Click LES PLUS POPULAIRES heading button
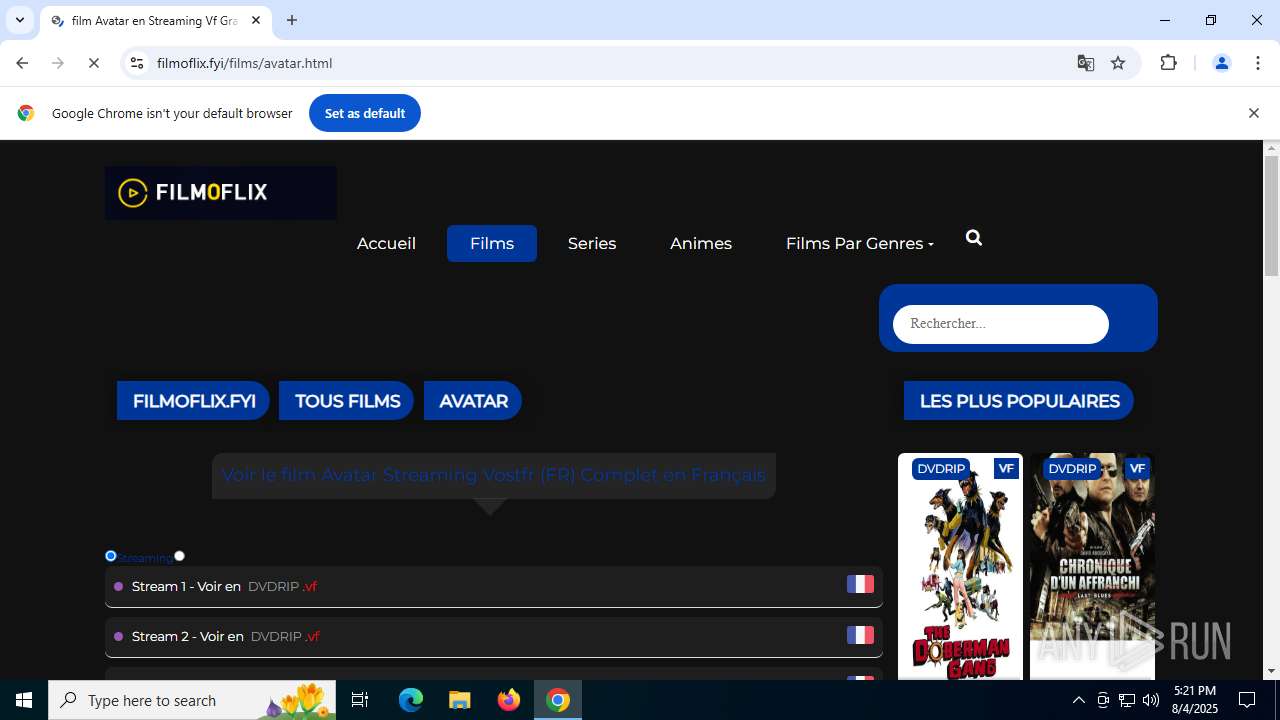The image size is (1280, 720). tap(1019, 401)
